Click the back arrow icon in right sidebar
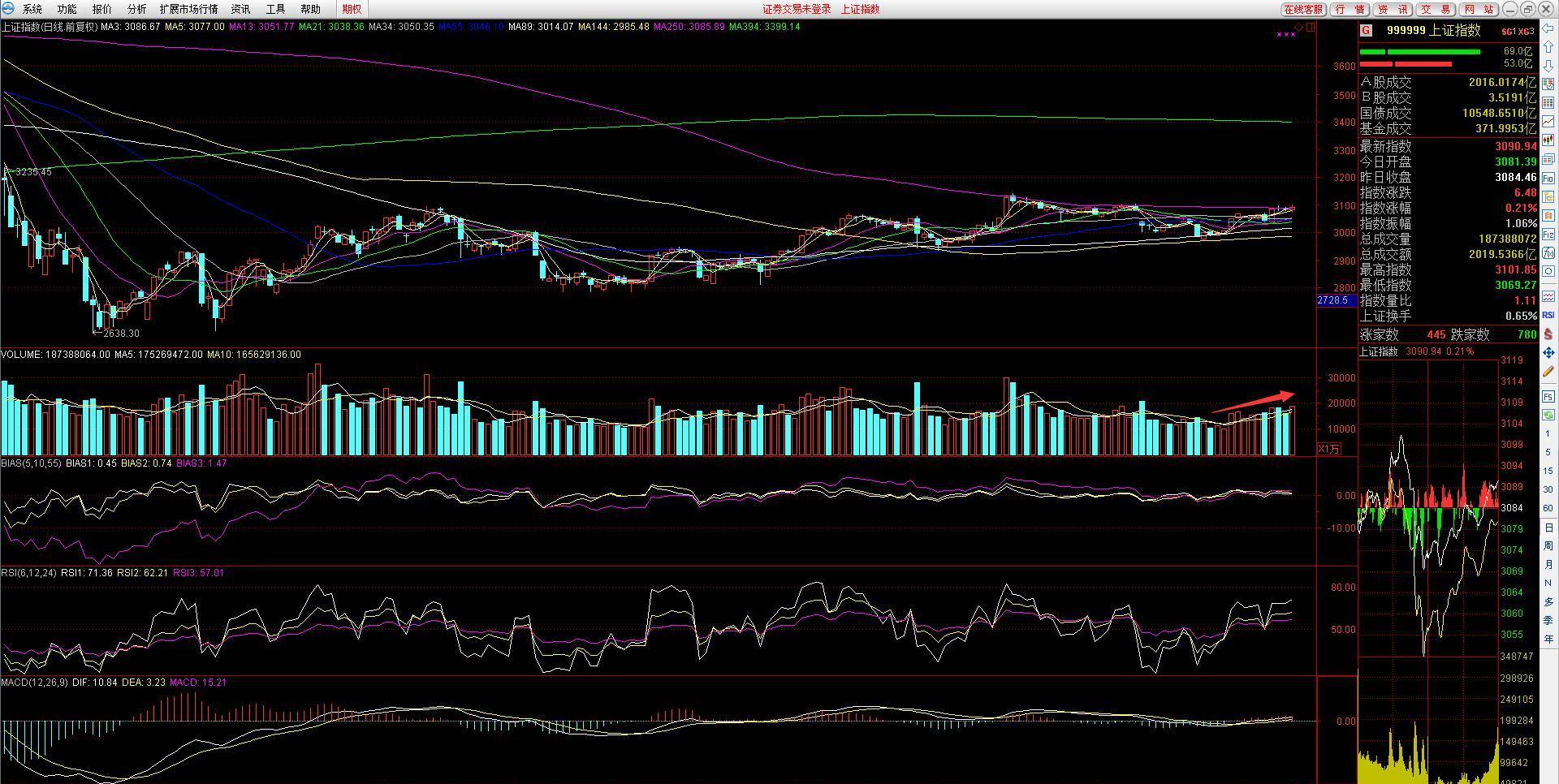Screen dimensions: 1559x784 pyautogui.click(x=1548, y=28)
